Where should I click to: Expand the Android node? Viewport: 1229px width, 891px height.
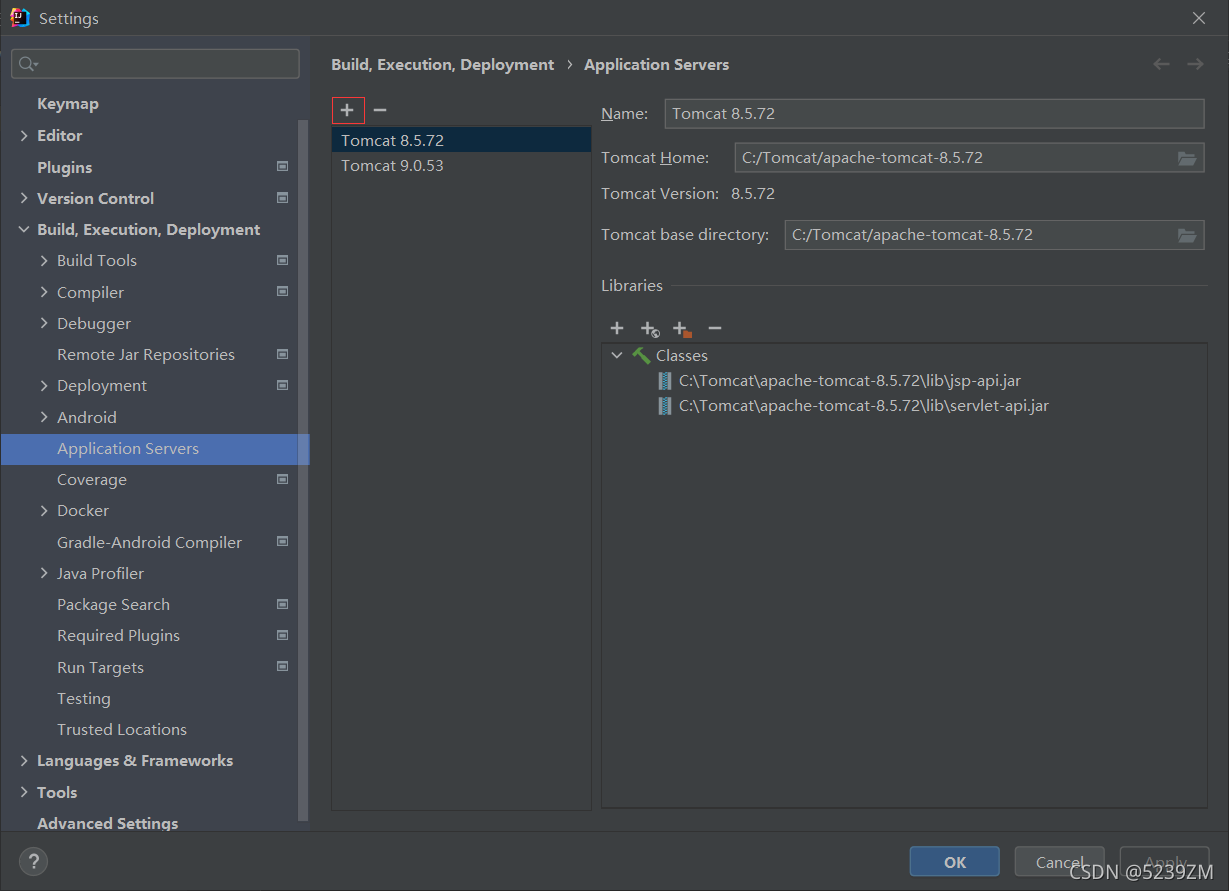click(44, 417)
